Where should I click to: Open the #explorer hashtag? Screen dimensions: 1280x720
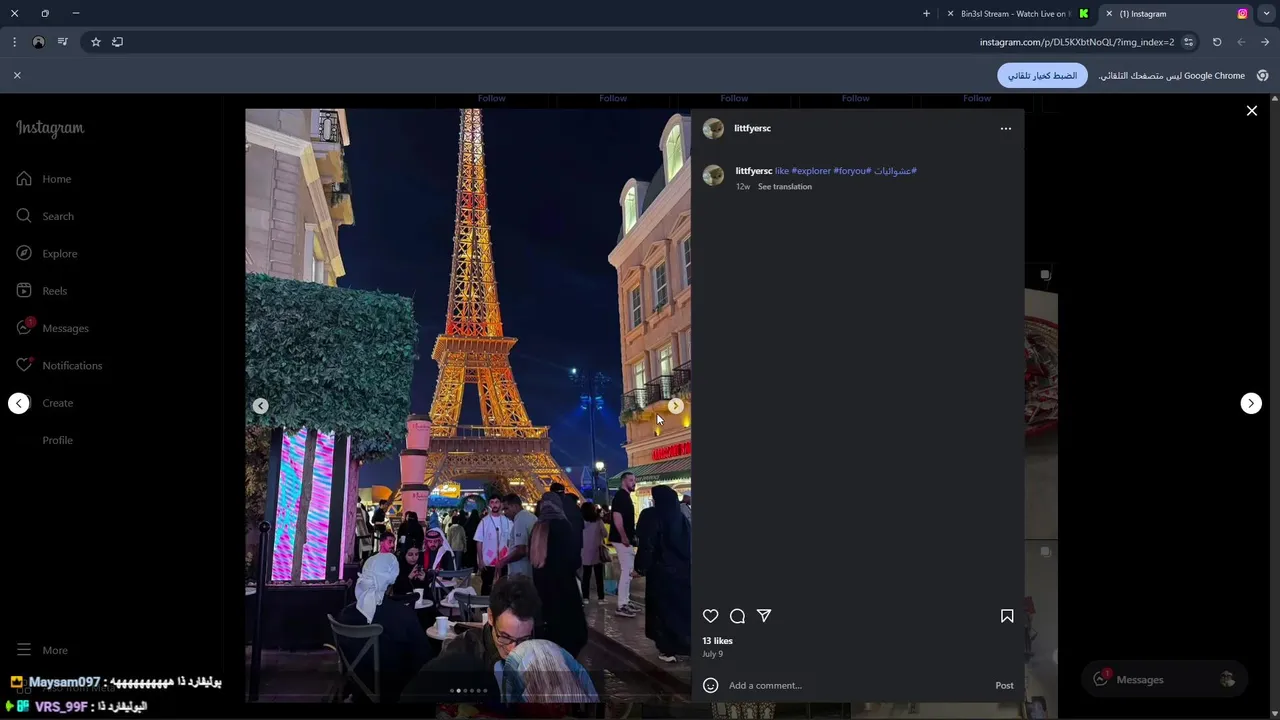811,171
